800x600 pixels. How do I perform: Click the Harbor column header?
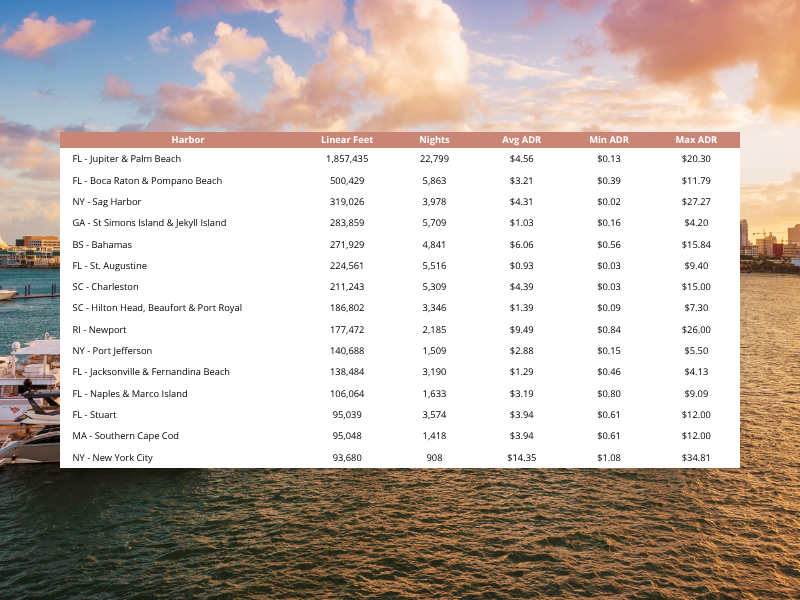tap(187, 140)
